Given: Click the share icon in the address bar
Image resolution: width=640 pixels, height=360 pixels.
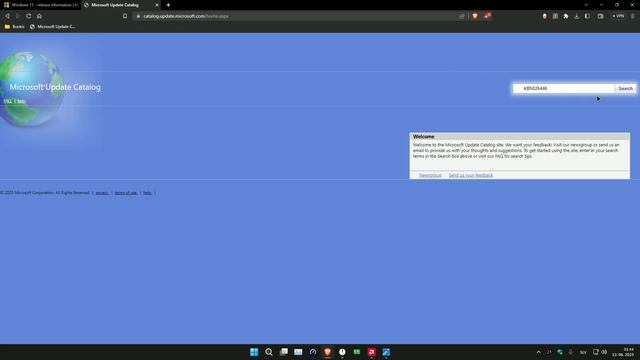Looking at the screenshot, I should [x=462, y=16].
